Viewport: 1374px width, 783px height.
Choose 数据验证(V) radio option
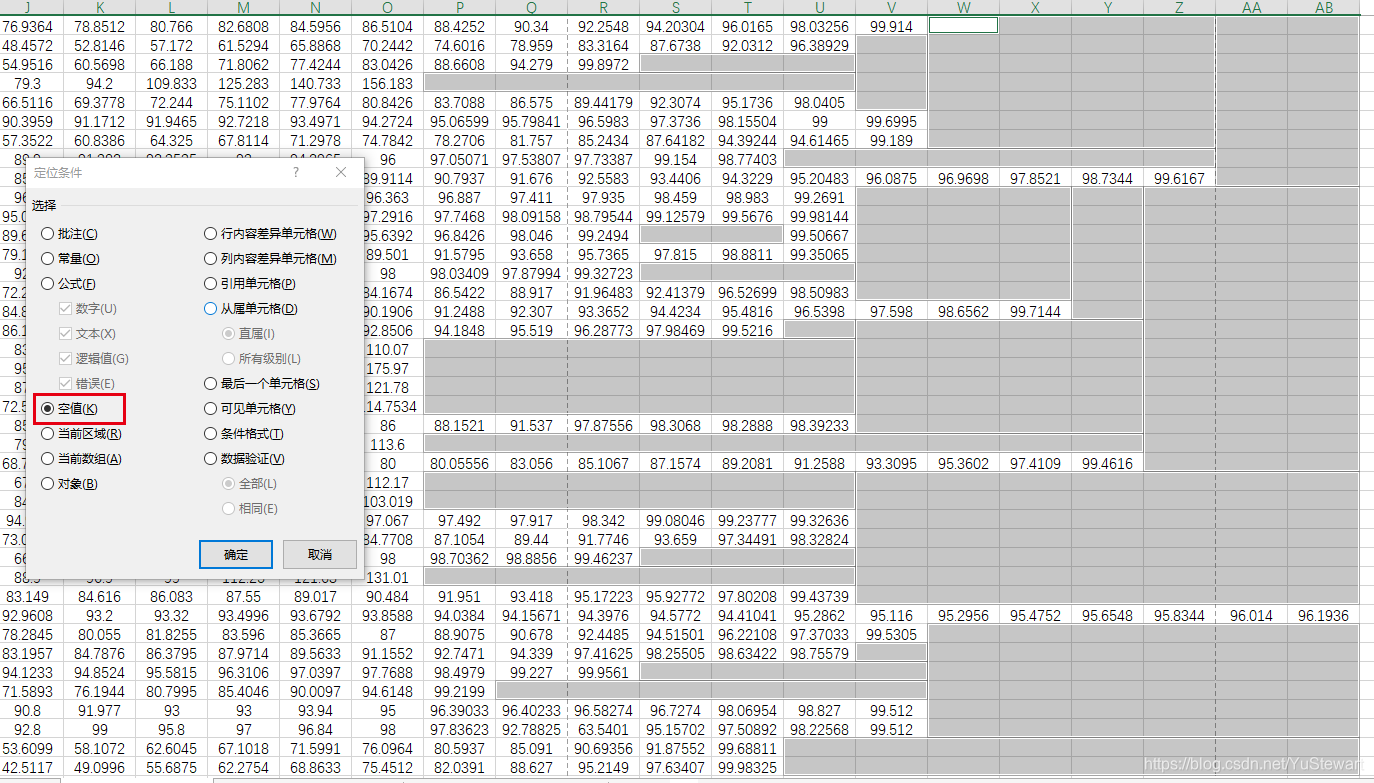pyautogui.click(x=245, y=459)
